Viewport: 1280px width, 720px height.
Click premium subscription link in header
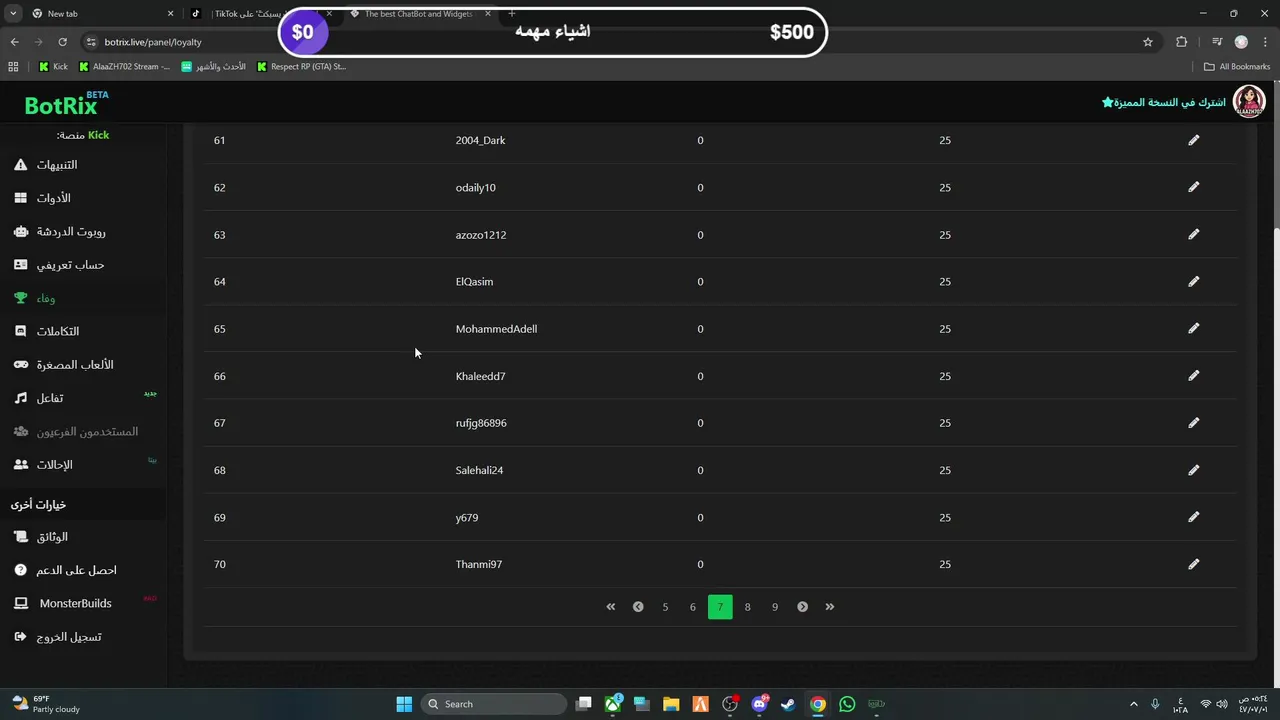click(1164, 103)
